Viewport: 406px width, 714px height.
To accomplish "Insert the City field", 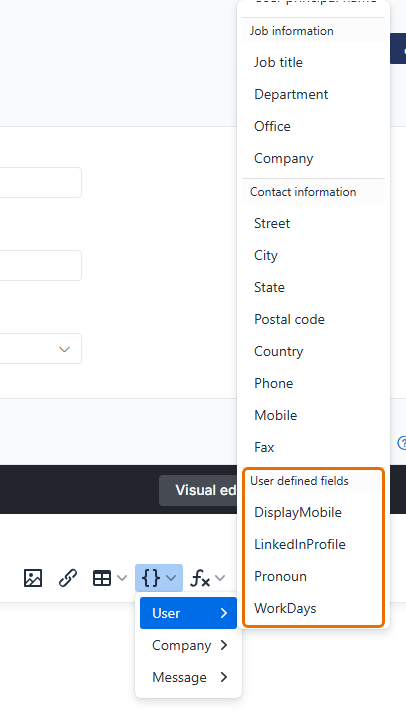I will tap(314, 255).
